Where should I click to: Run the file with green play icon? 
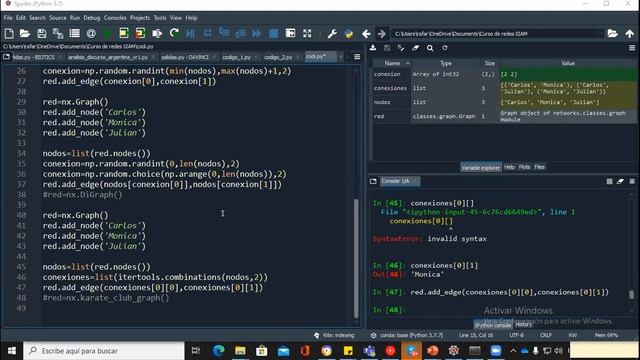pyautogui.click(x=107, y=33)
